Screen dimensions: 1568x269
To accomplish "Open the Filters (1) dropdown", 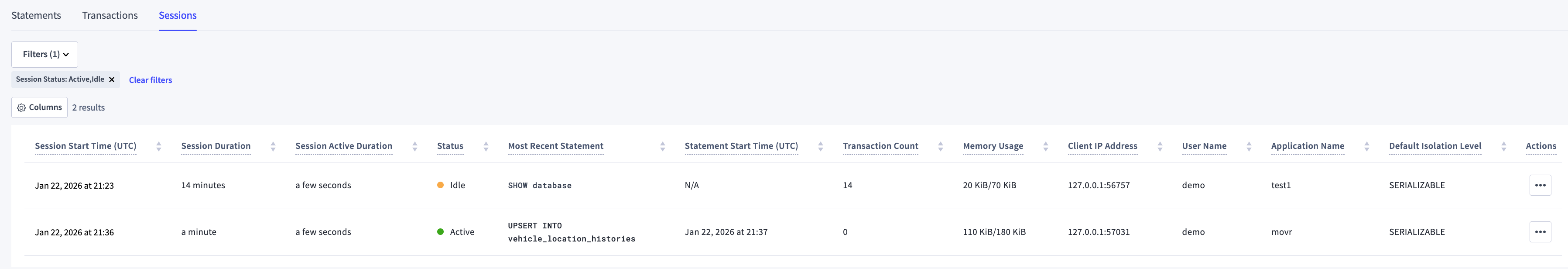I will point(45,55).
